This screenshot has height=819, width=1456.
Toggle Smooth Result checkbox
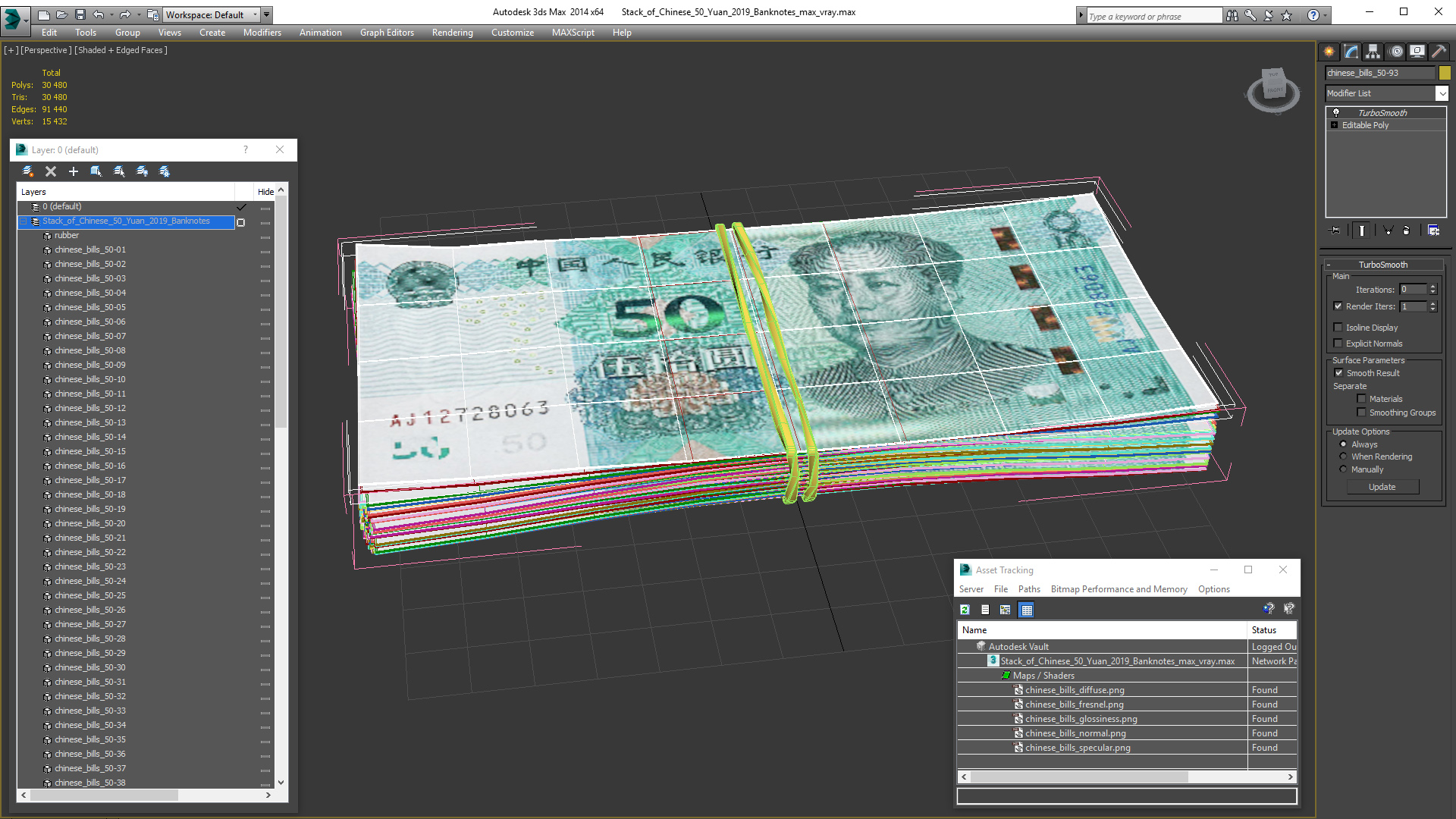[x=1339, y=373]
